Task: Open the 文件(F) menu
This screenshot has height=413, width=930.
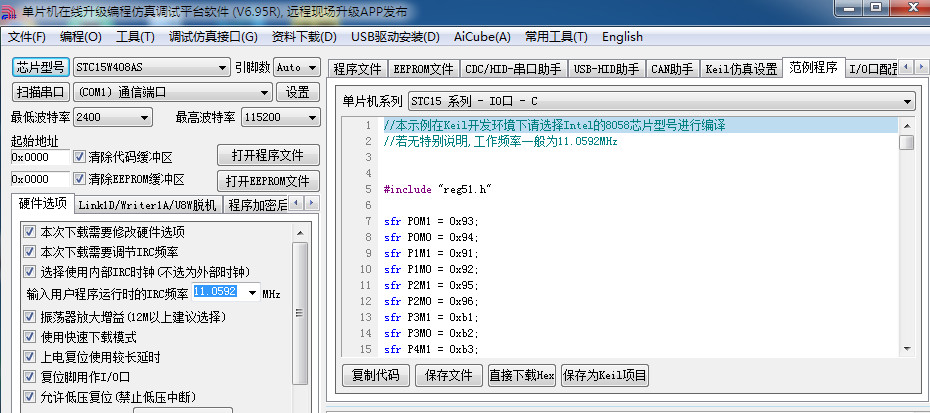Action: pyautogui.click(x=27, y=37)
